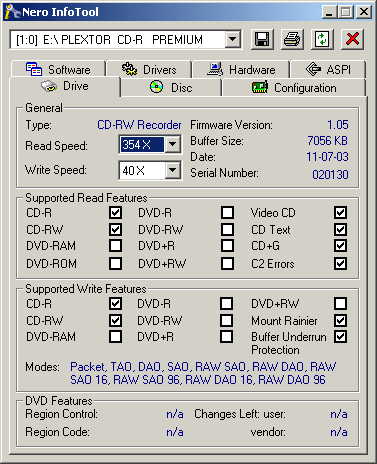Minimize the Nero InfoTool window
The height and width of the screenshot is (464, 377).
[329, 12]
